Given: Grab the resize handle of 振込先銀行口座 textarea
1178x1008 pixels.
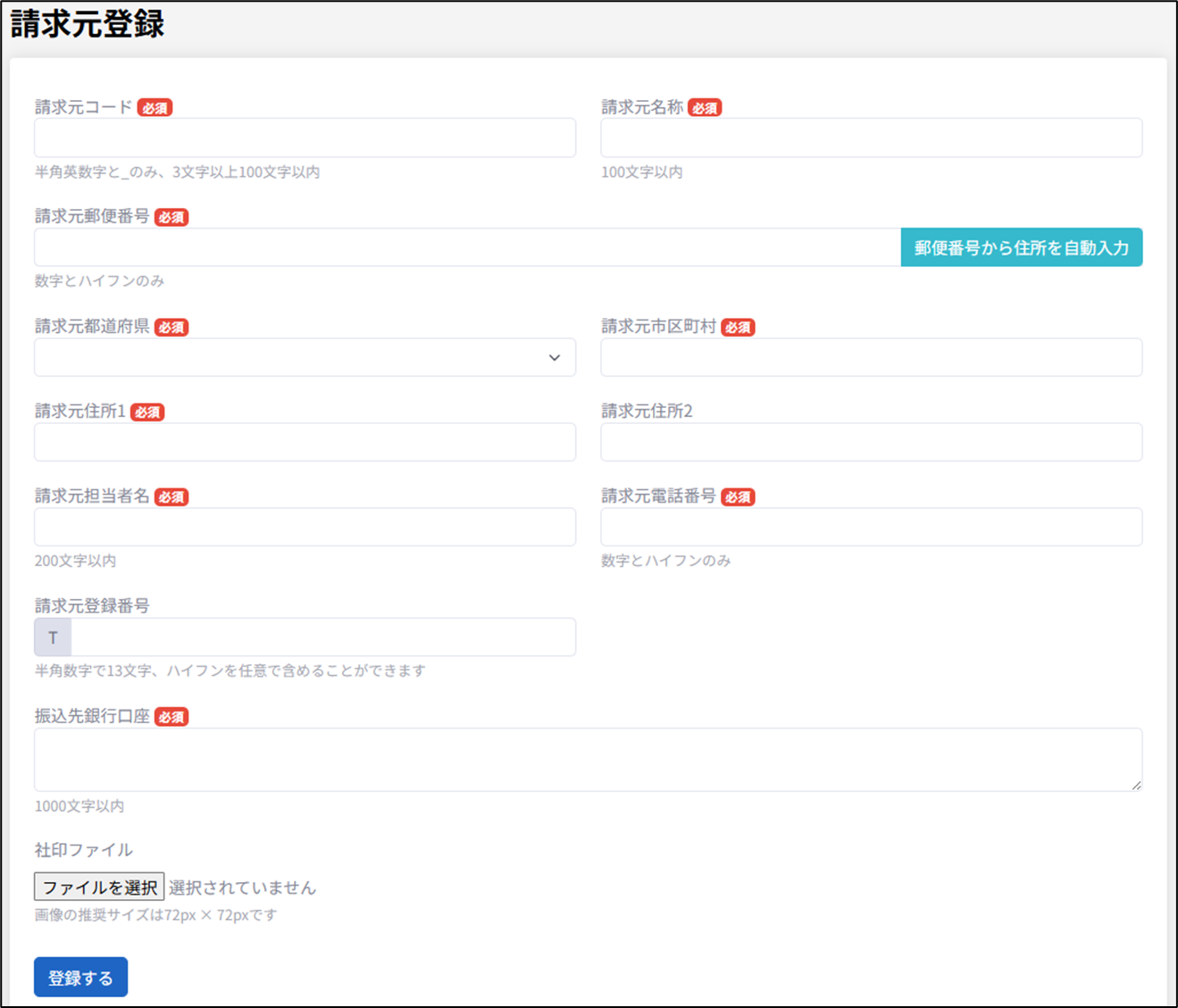Looking at the screenshot, I should pos(1136,785).
